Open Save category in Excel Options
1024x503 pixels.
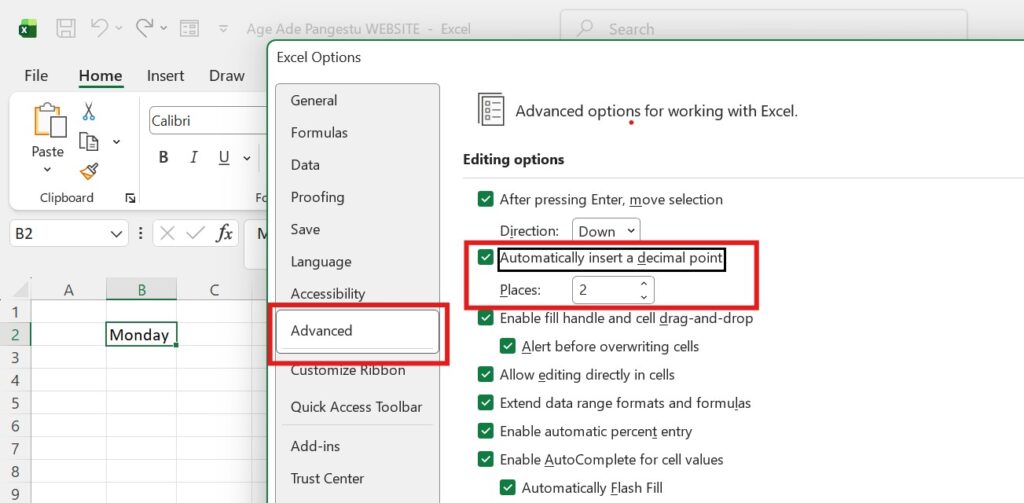tap(305, 229)
